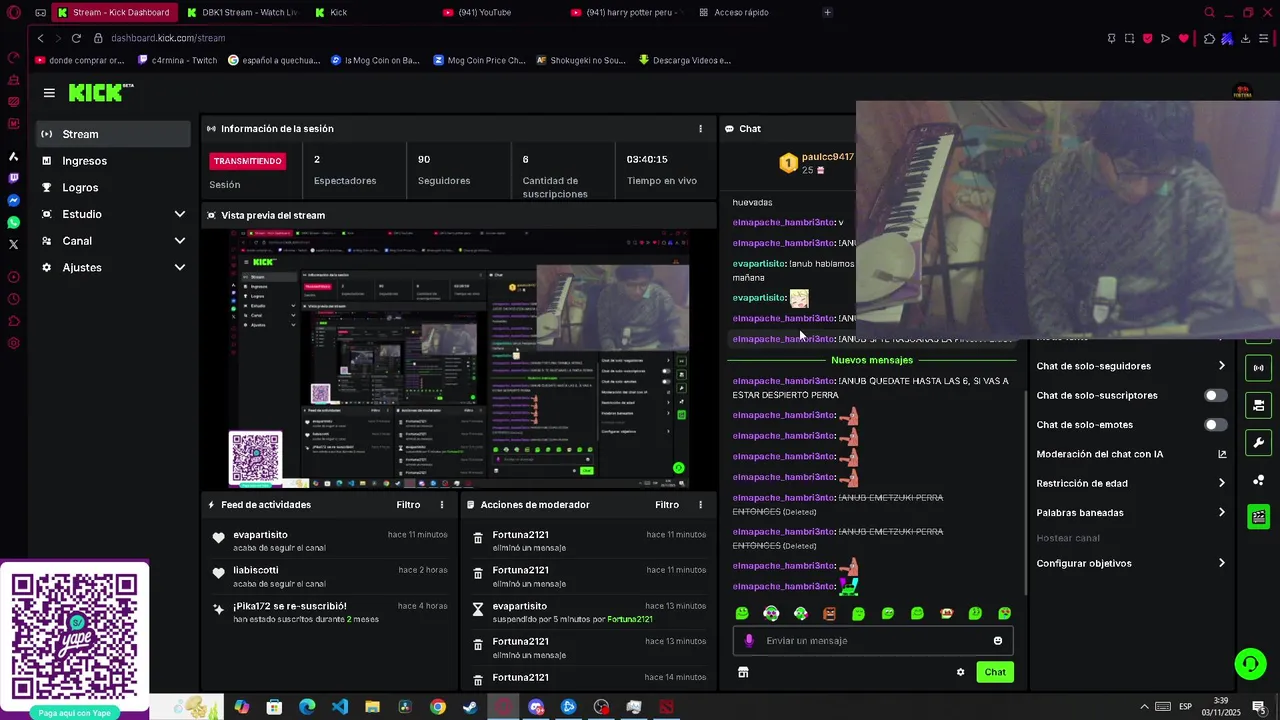The height and width of the screenshot is (720, 1280).
Task: Toggle Chat de solo-suscriptores switch
Action: coord(1215,395)
